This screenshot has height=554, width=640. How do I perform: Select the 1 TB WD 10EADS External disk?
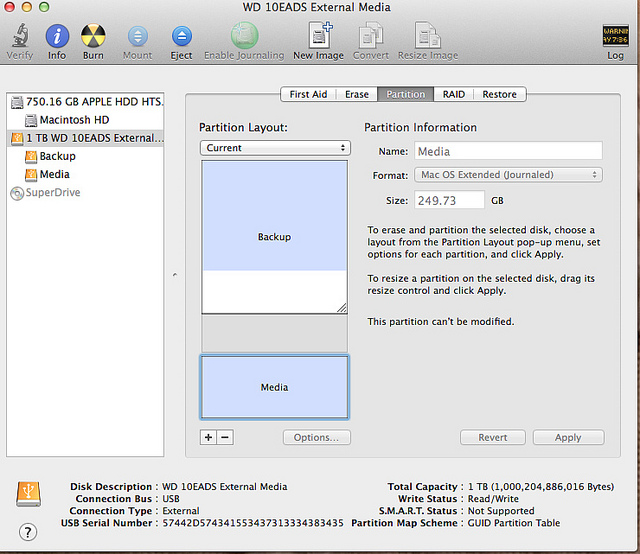point(85,138)
